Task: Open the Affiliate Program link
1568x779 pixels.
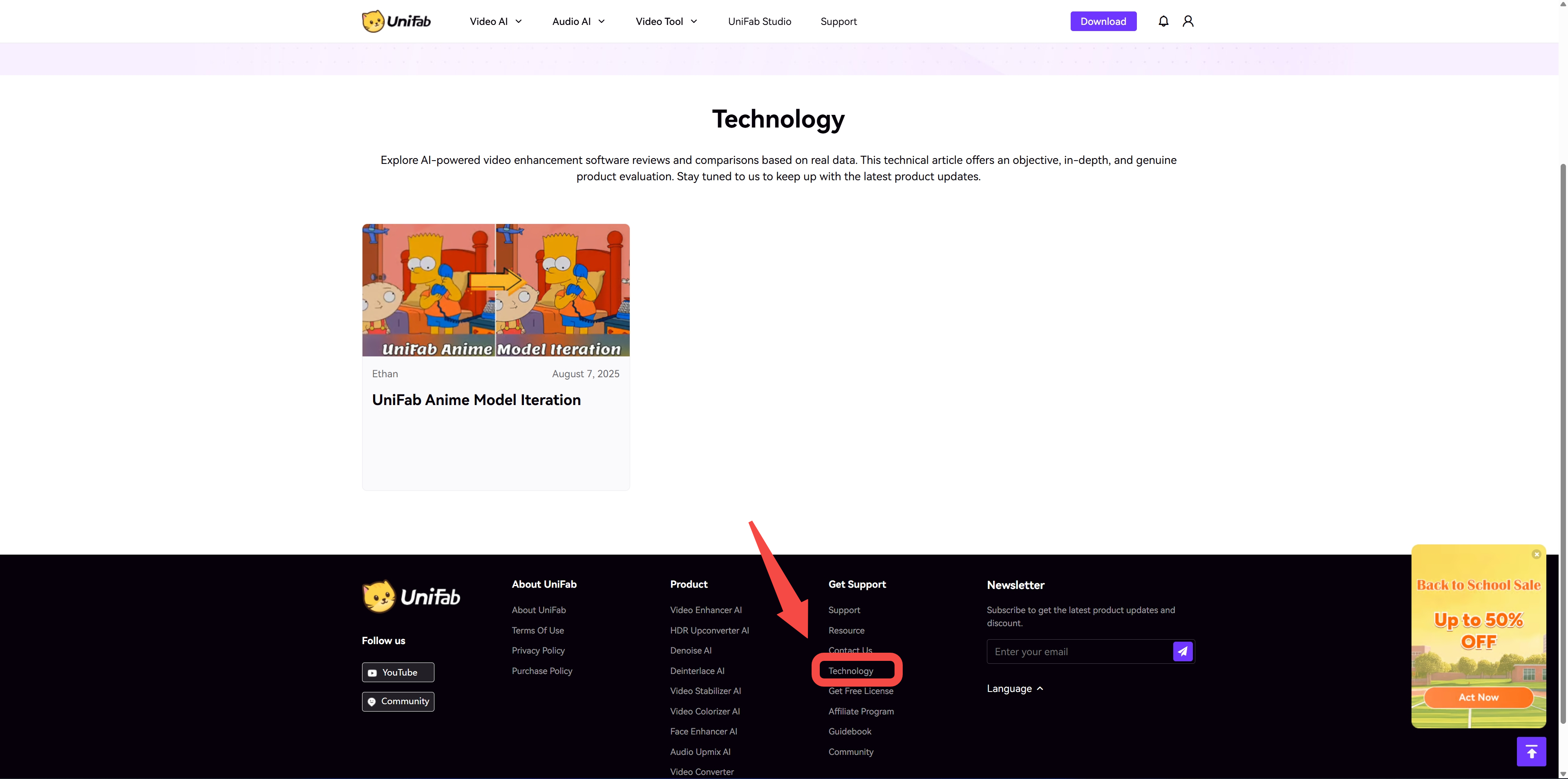Action: coord(861,712)
